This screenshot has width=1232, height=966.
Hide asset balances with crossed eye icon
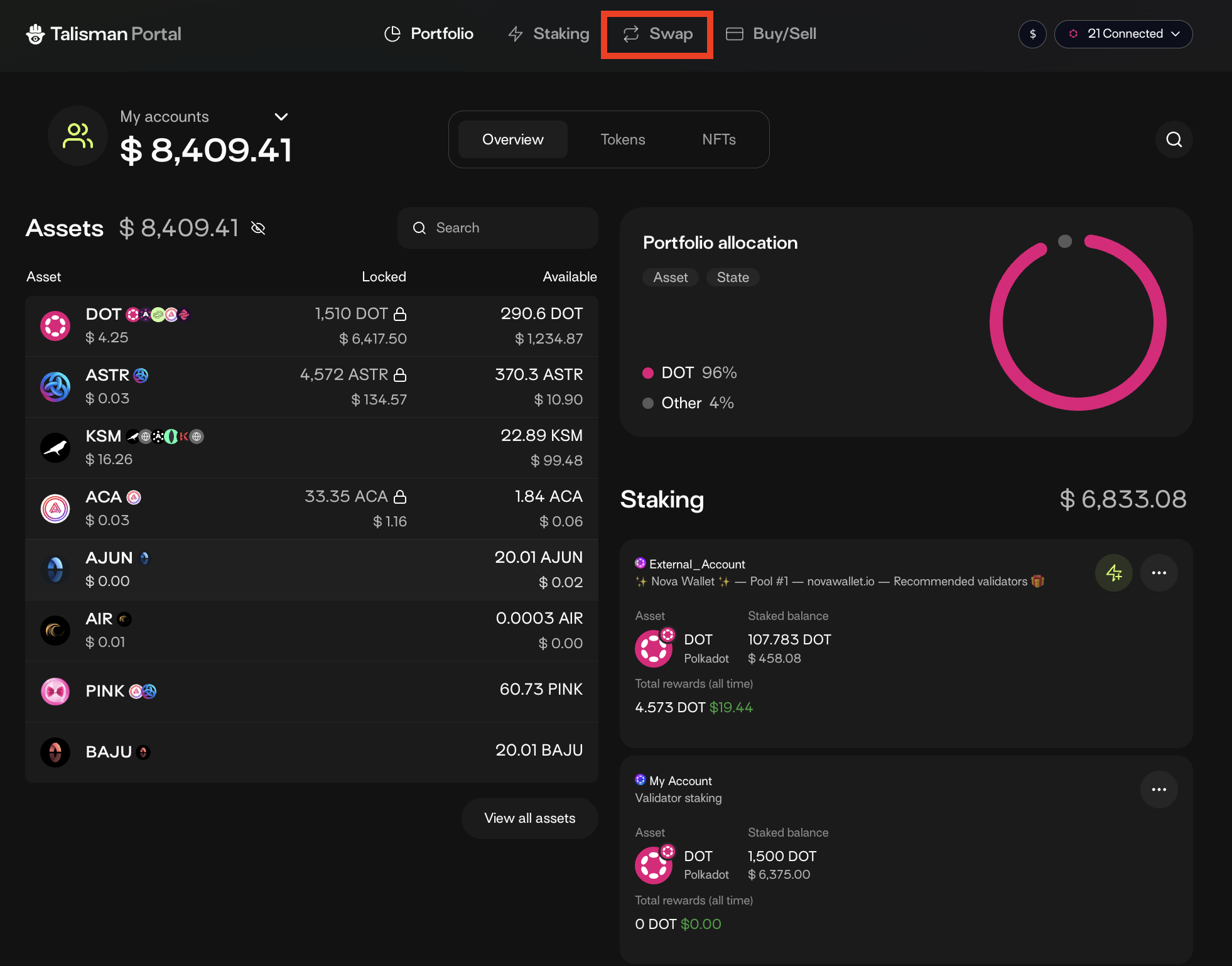point(258,228)
